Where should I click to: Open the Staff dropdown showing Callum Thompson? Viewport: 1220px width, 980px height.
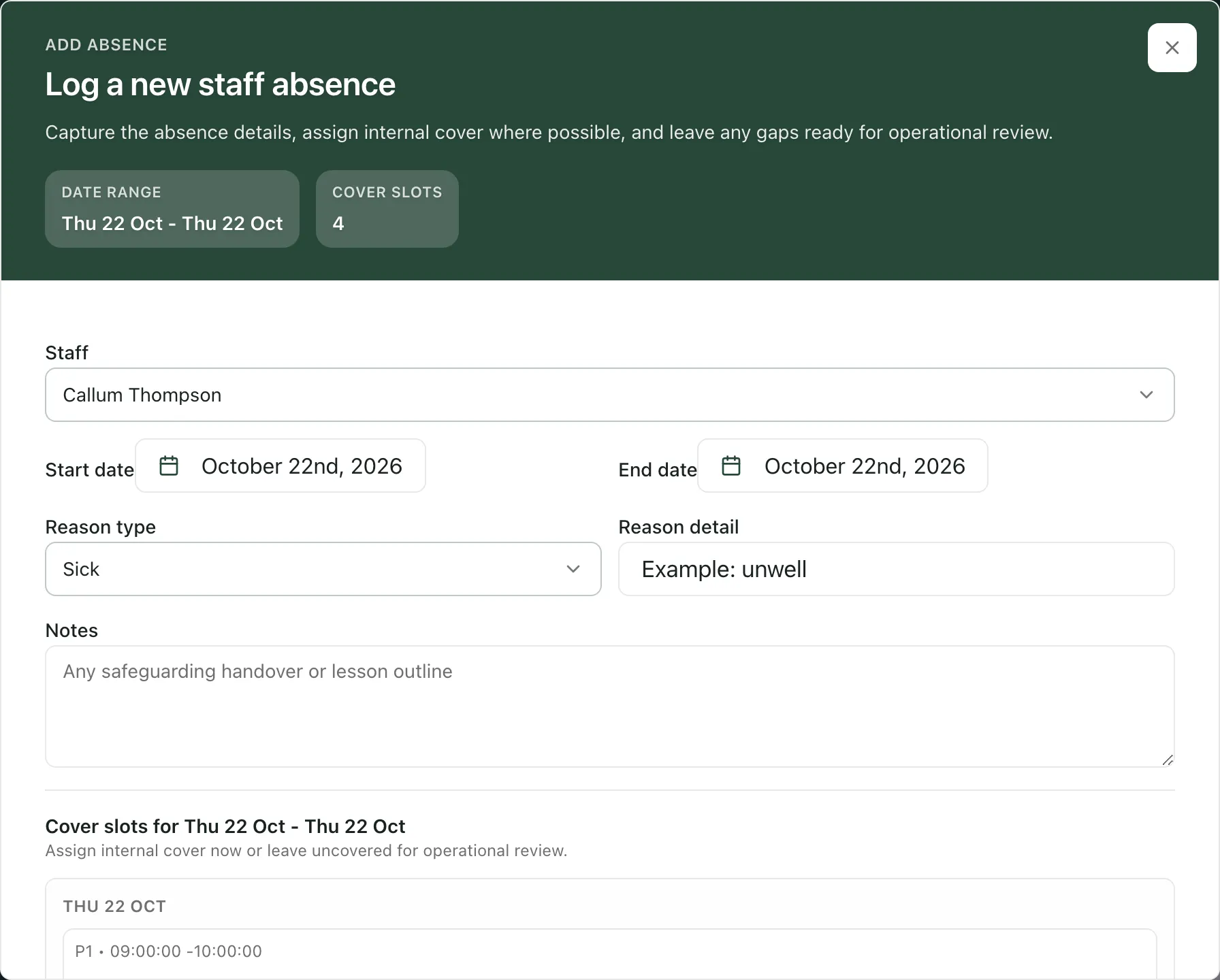(x=609, y=395)
